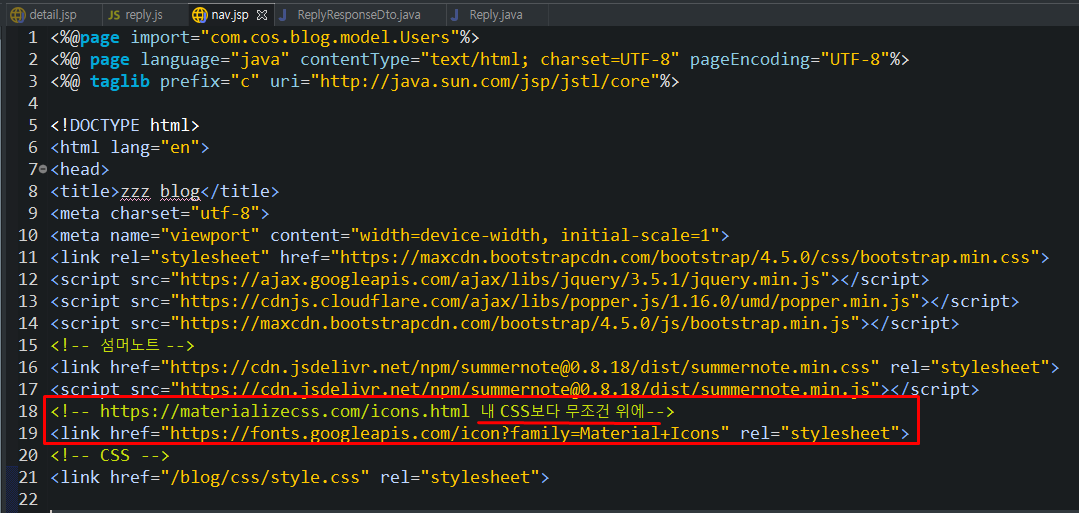Click the html lang="en" tag
The height and width of the screenshot is (513, 1079).
coord(129,147)
